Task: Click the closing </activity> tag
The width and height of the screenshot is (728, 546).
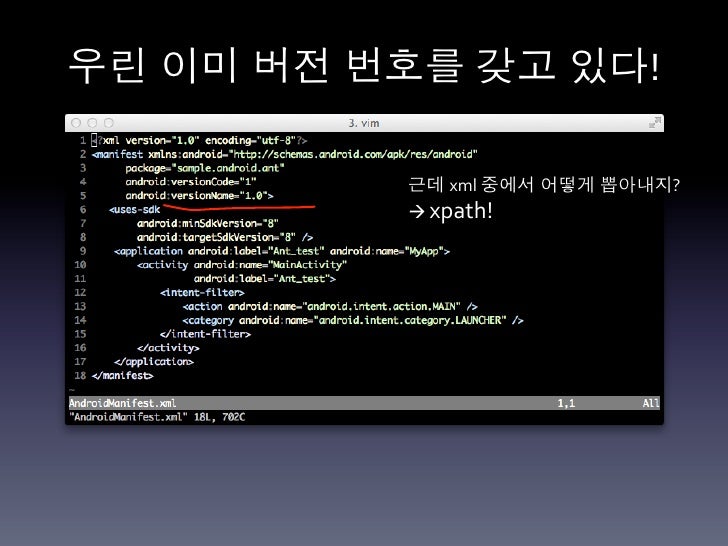Action: click(168, 348)
